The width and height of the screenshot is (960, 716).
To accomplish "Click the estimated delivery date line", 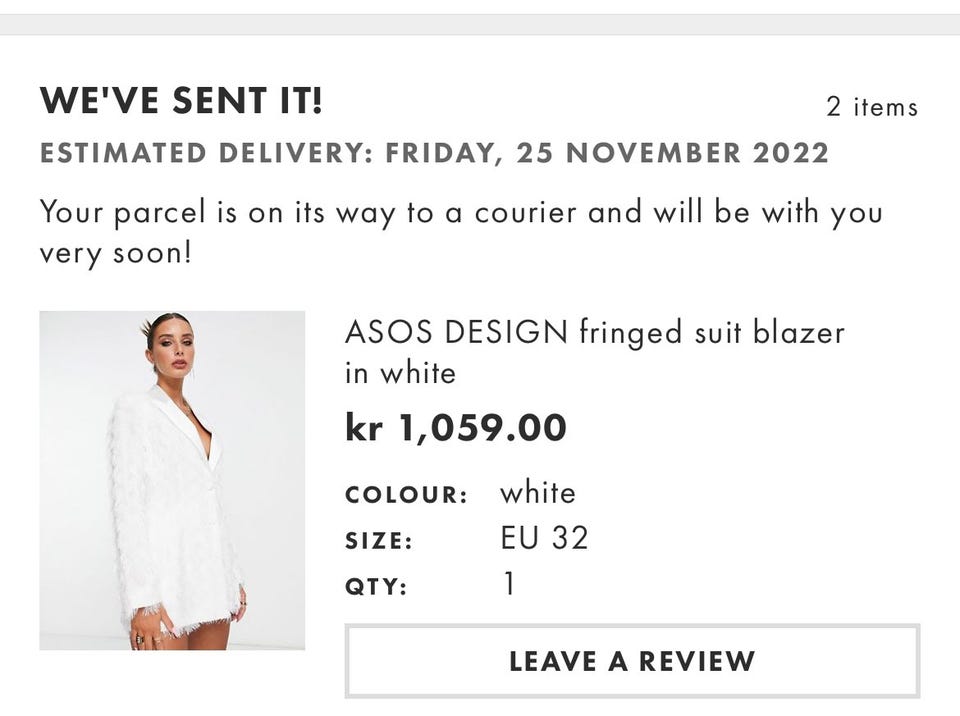I will tap(434, 154).
